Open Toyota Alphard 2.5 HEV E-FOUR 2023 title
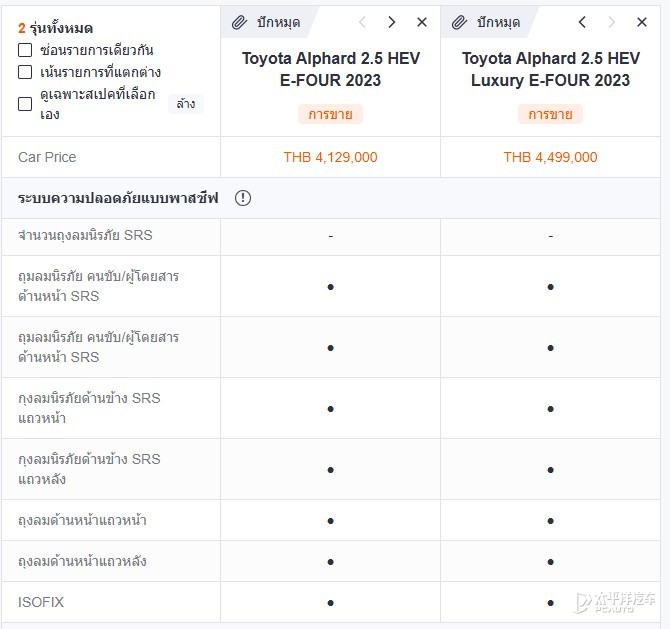670x629 pixels. click(x=331, y=69)
